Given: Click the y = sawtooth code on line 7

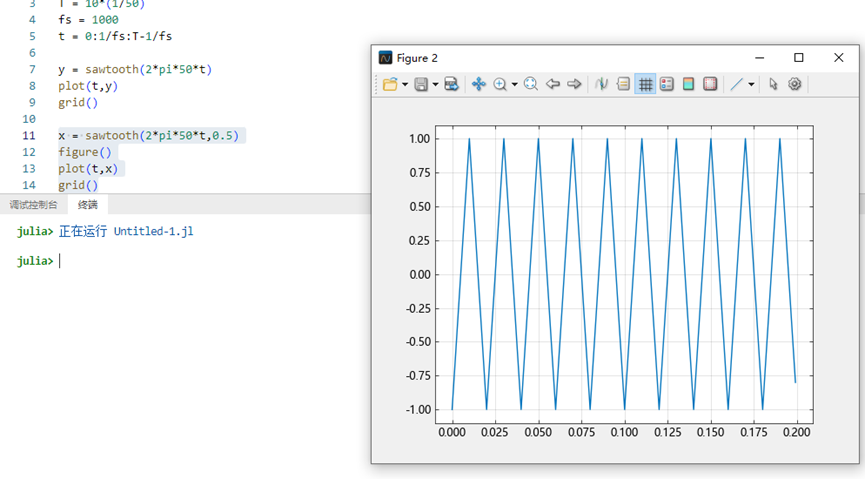Looking at the screenshot, I should tap(135, 70).
